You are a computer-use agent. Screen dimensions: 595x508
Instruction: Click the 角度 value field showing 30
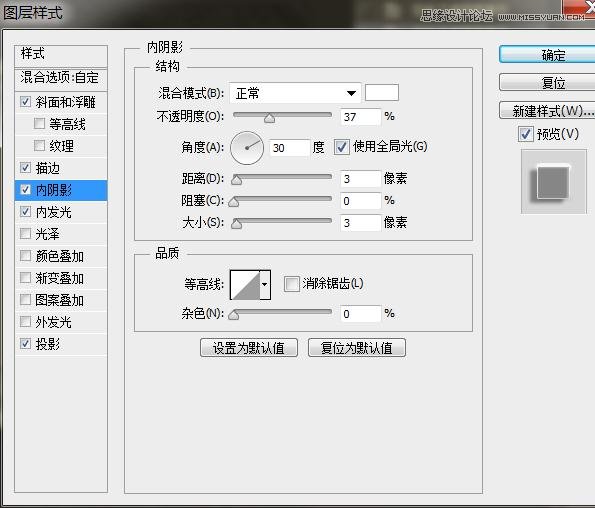click(x=289, y=148)
